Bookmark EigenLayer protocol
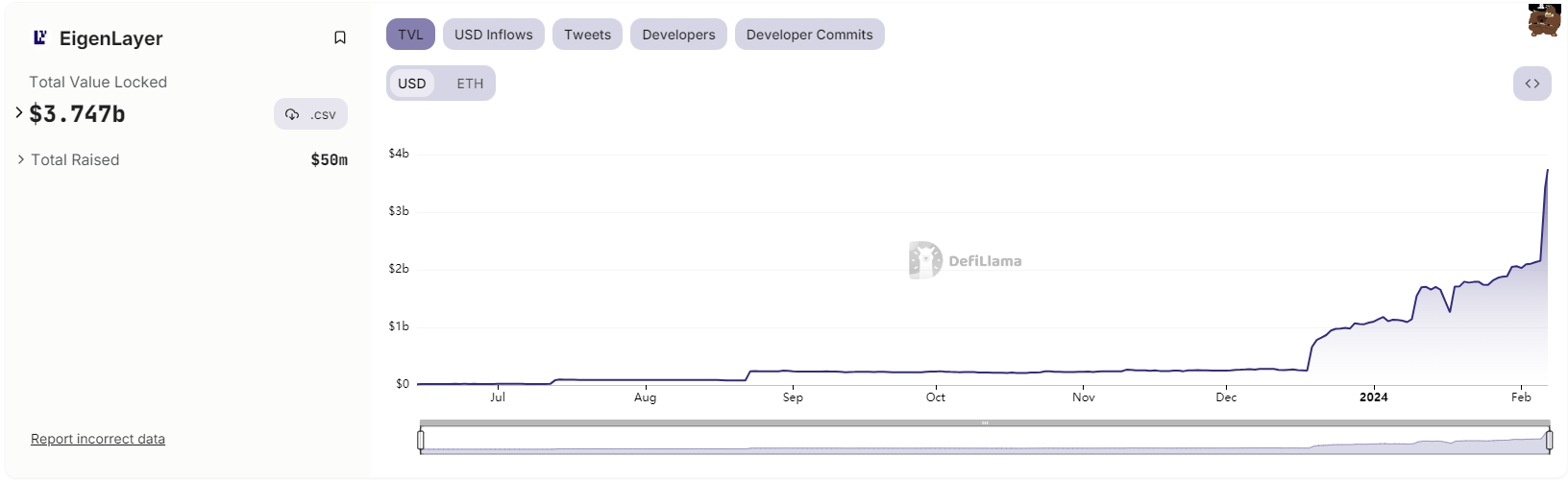The image size is (1568, 481). pos(340,37)
